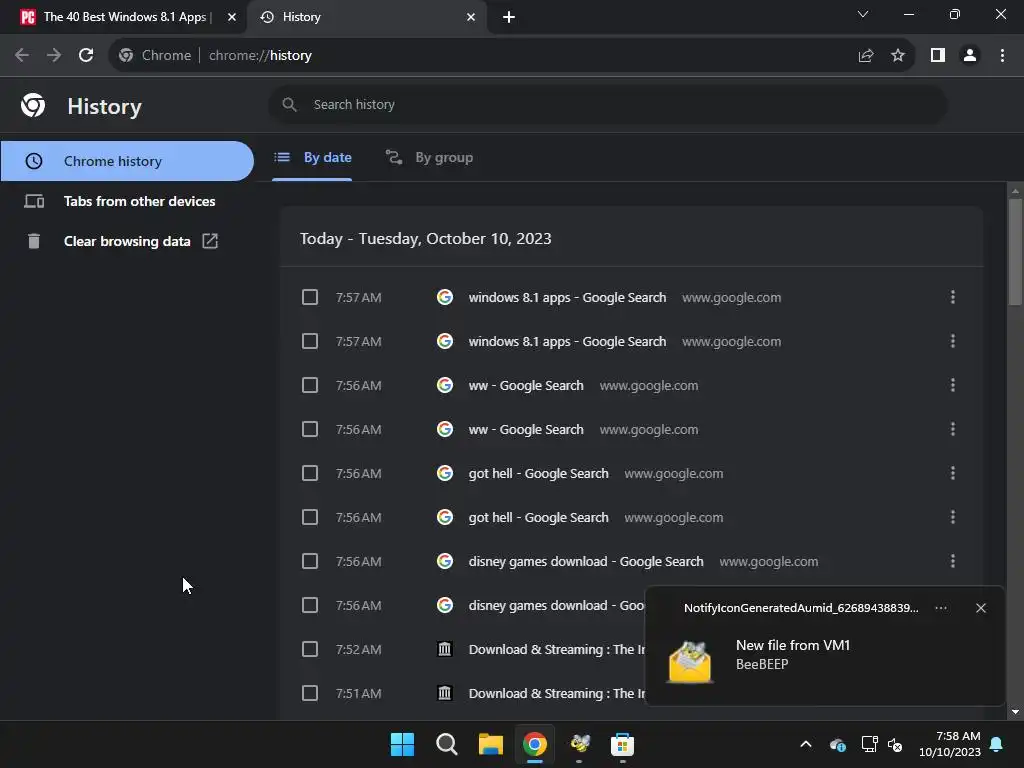
Task: Show hidden system tray icons
Action: tap(806, 744)
